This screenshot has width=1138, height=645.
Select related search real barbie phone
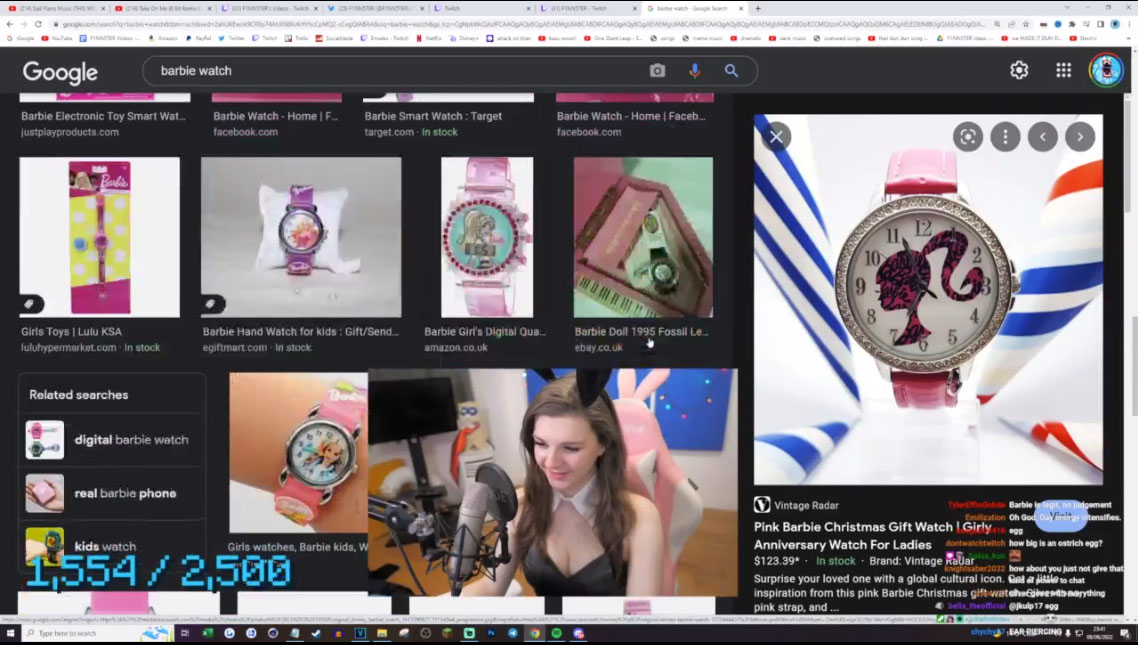[112, 493]
